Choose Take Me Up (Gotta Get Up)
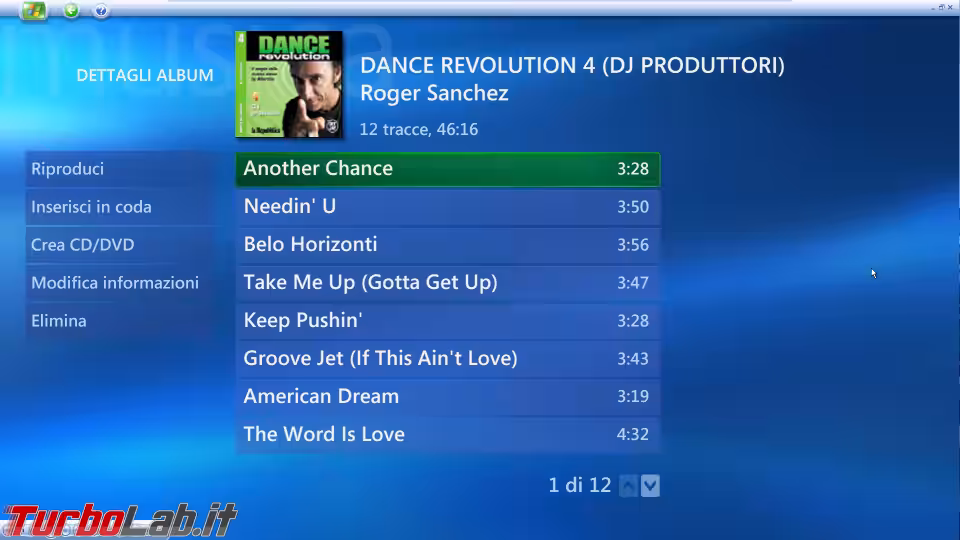 (x=448, y=283)
